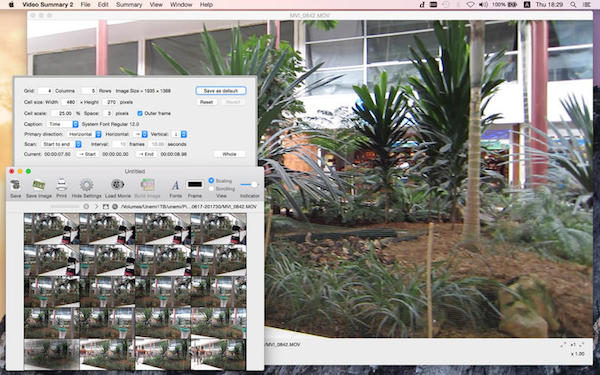Image resolution: width=600 pixels, height=375 pixels.
Task: Click the volume speaker icon in menu bar
Action: point(484,5)
